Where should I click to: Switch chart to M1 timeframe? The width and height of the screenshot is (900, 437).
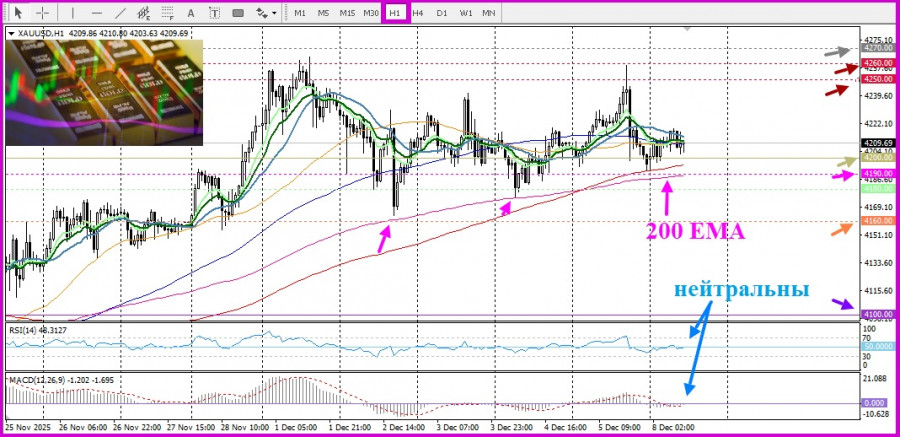tap(300, 13)
